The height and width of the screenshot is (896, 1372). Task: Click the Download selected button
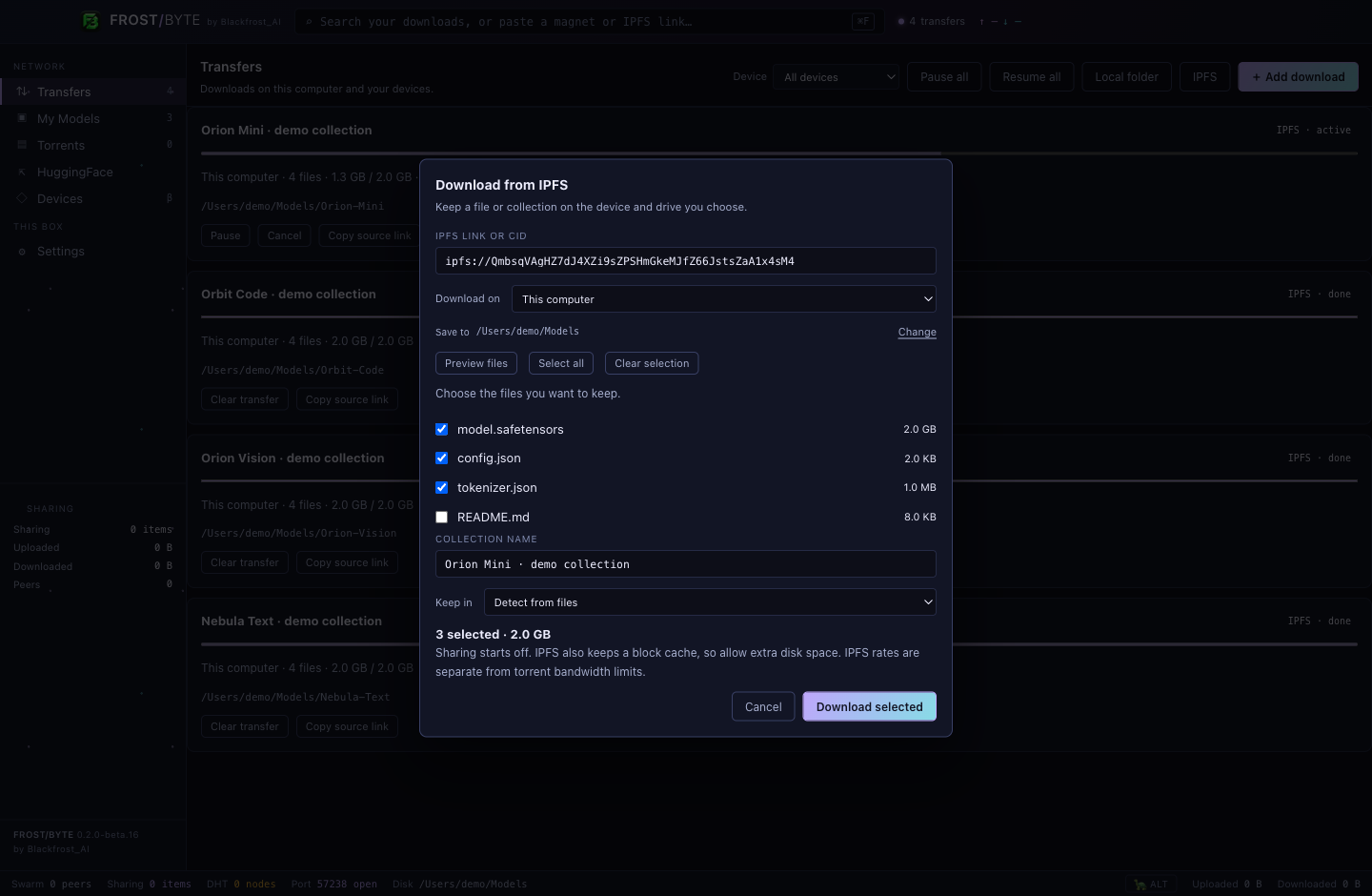(870, 706)
